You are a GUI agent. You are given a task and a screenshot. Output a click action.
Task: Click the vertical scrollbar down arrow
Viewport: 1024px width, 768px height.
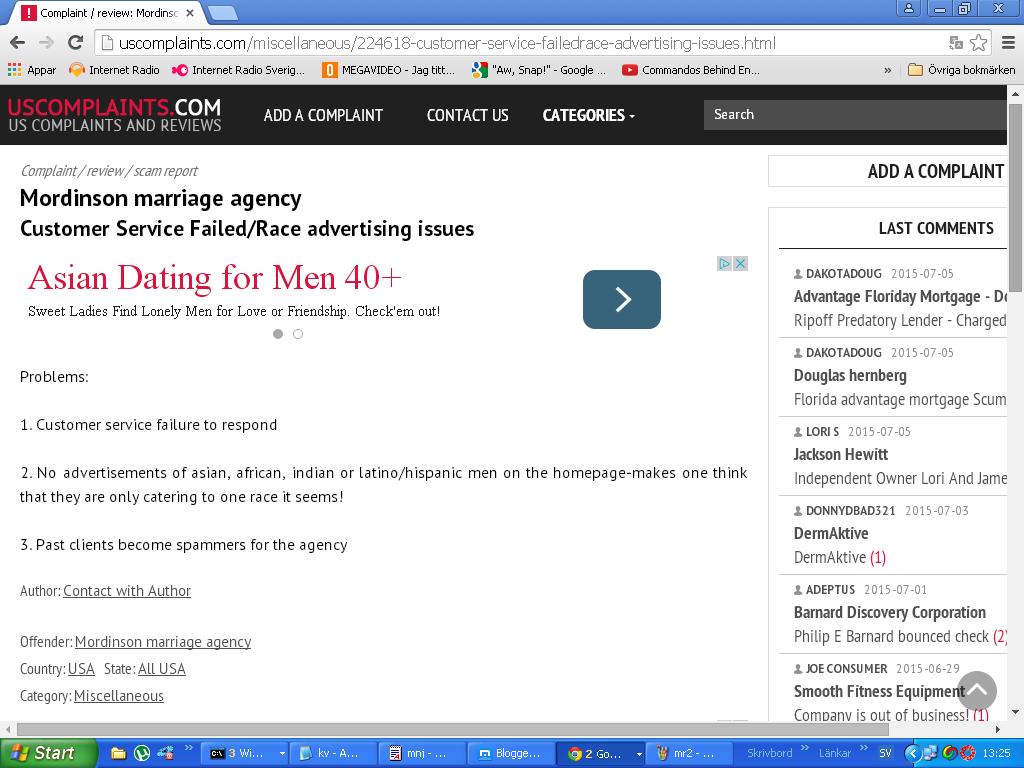coord(1016,712)
